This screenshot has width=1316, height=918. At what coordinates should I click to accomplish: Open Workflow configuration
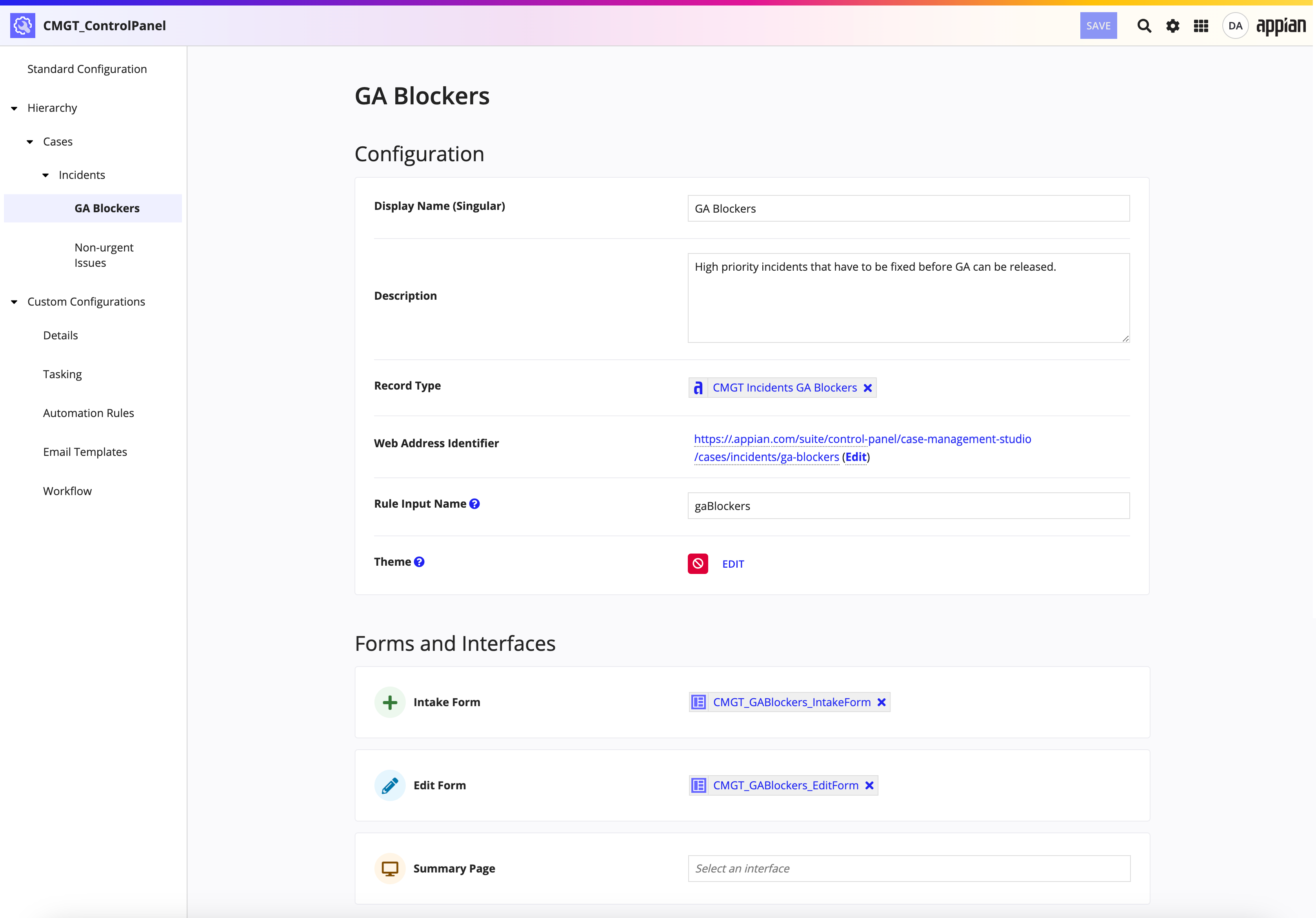point(67,491)
